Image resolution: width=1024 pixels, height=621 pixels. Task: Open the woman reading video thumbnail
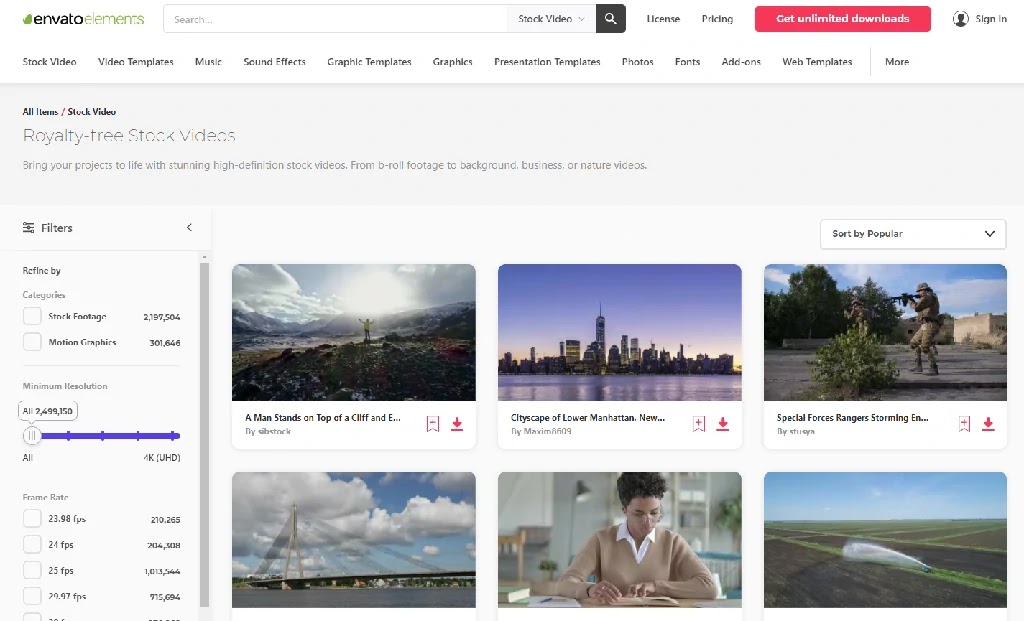[x=619, y=540]
